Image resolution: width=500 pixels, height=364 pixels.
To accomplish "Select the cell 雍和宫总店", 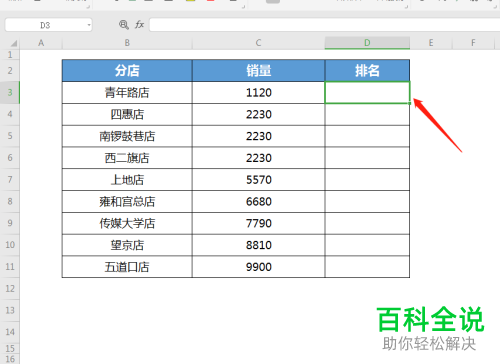I will click(x=127, y=201).
